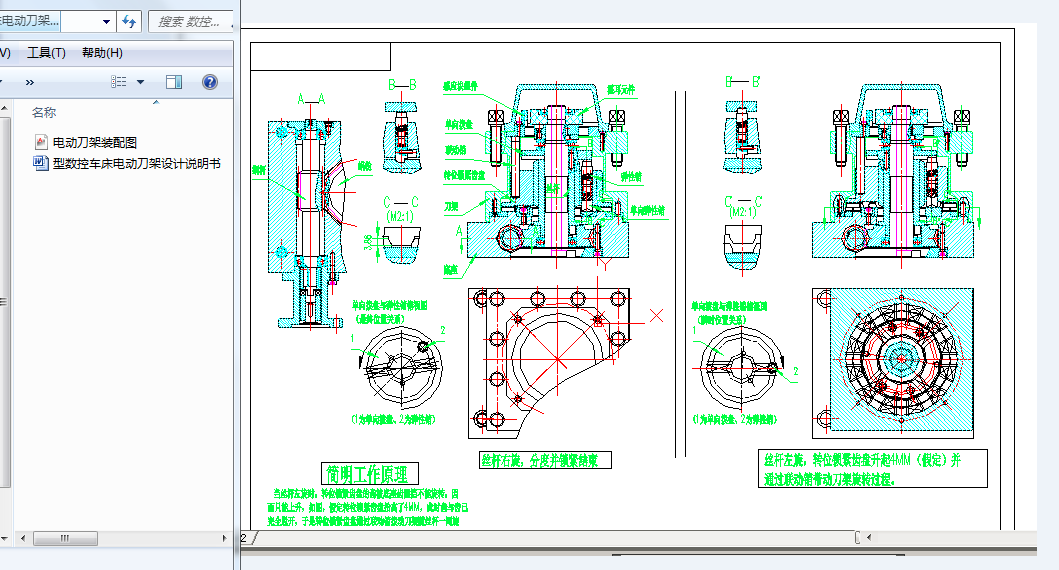Expand hidden toolbar commands chevron

click(29, 82)
